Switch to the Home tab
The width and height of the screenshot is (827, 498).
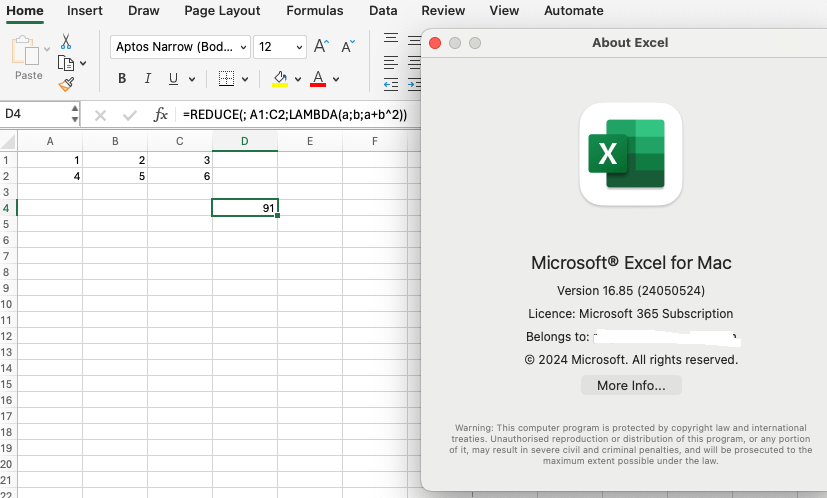click(25, 11)
